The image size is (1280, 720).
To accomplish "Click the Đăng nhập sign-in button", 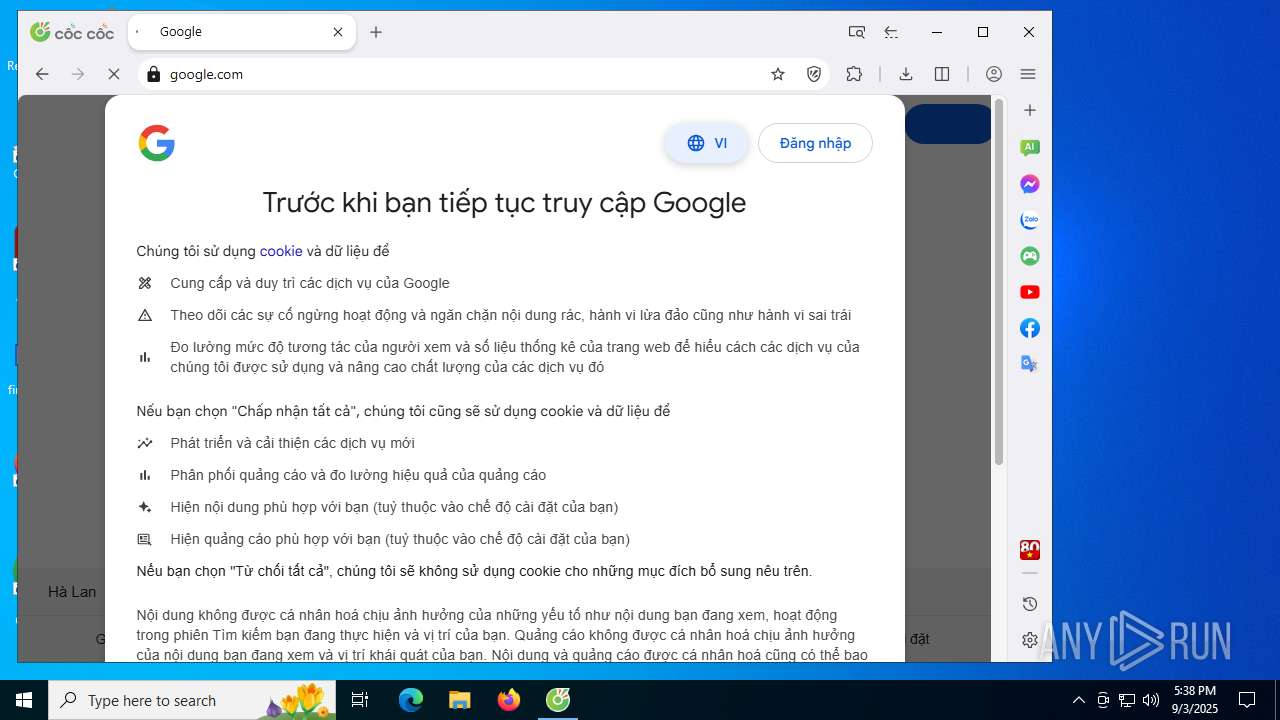I will (815, 143).
